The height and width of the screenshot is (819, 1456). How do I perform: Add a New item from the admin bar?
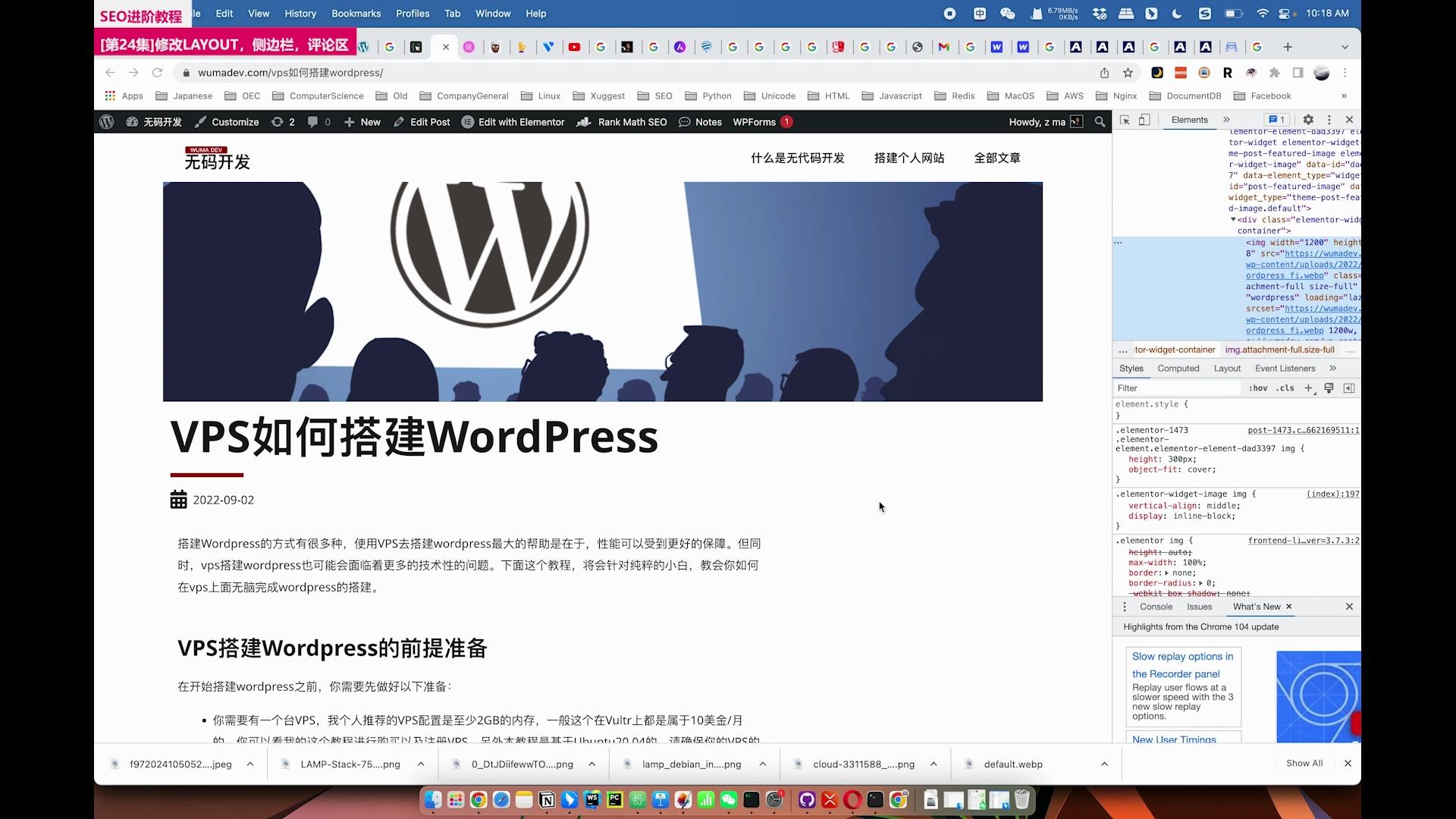(x=362, y=121)
